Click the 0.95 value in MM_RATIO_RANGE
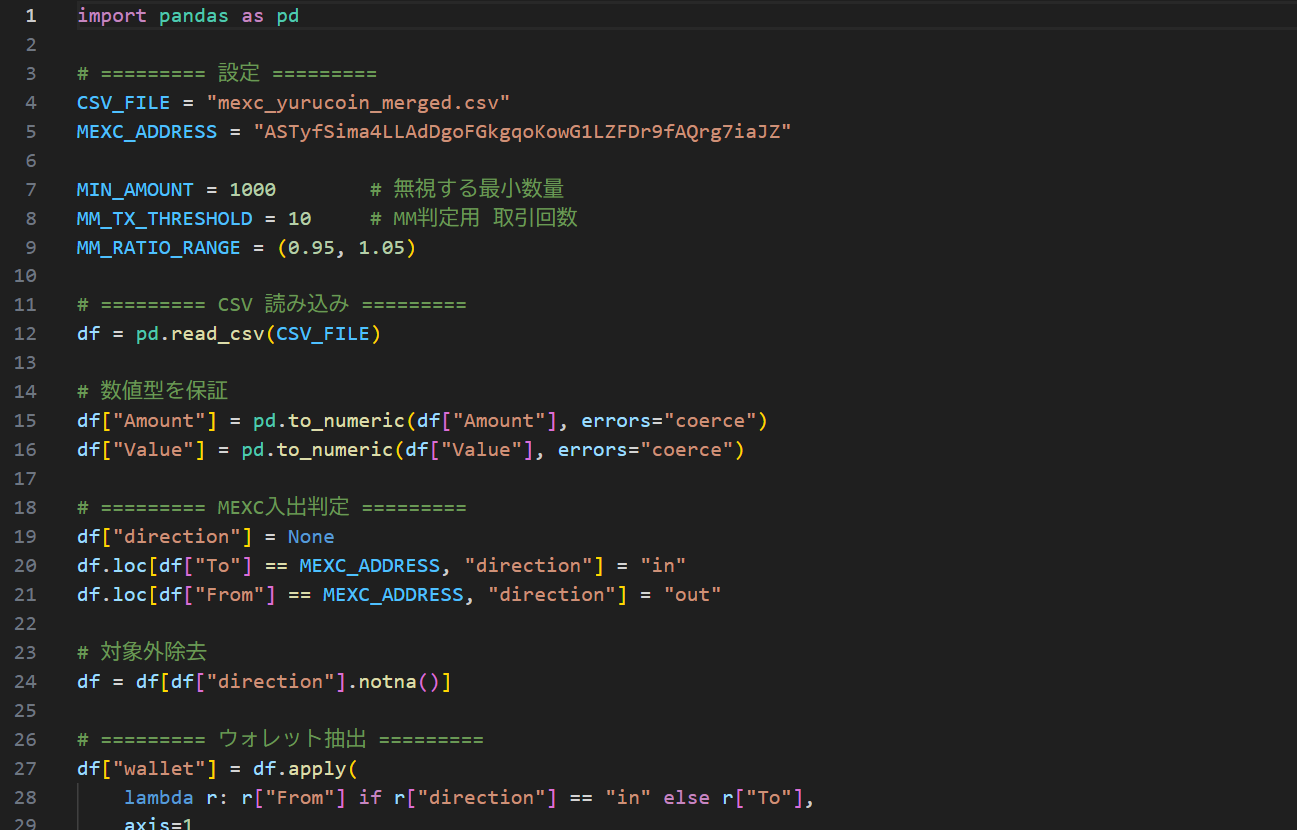 click(x=311, y=247)
